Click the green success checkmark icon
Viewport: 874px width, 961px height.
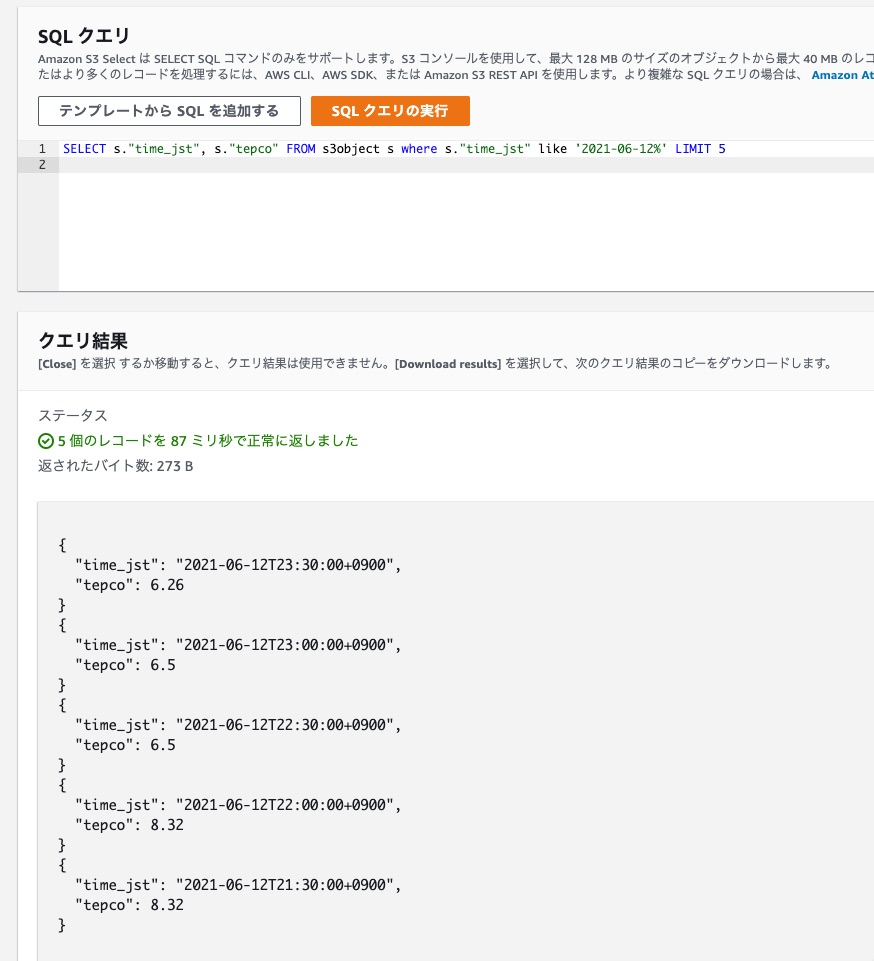click(42, 440)
